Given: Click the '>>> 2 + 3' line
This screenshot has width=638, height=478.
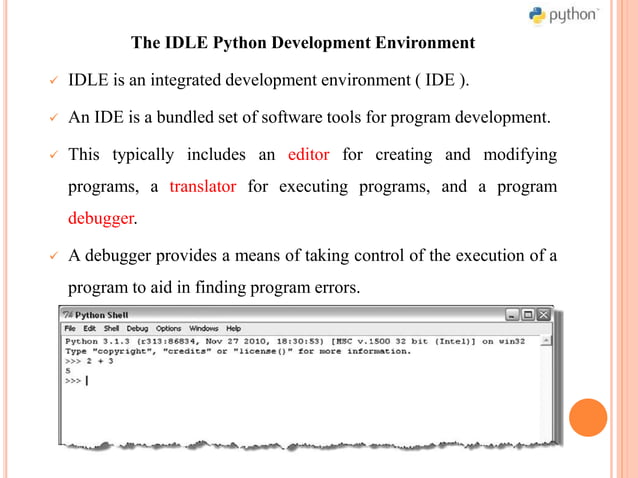Looking at the screenshot, I should click(89, 361).
